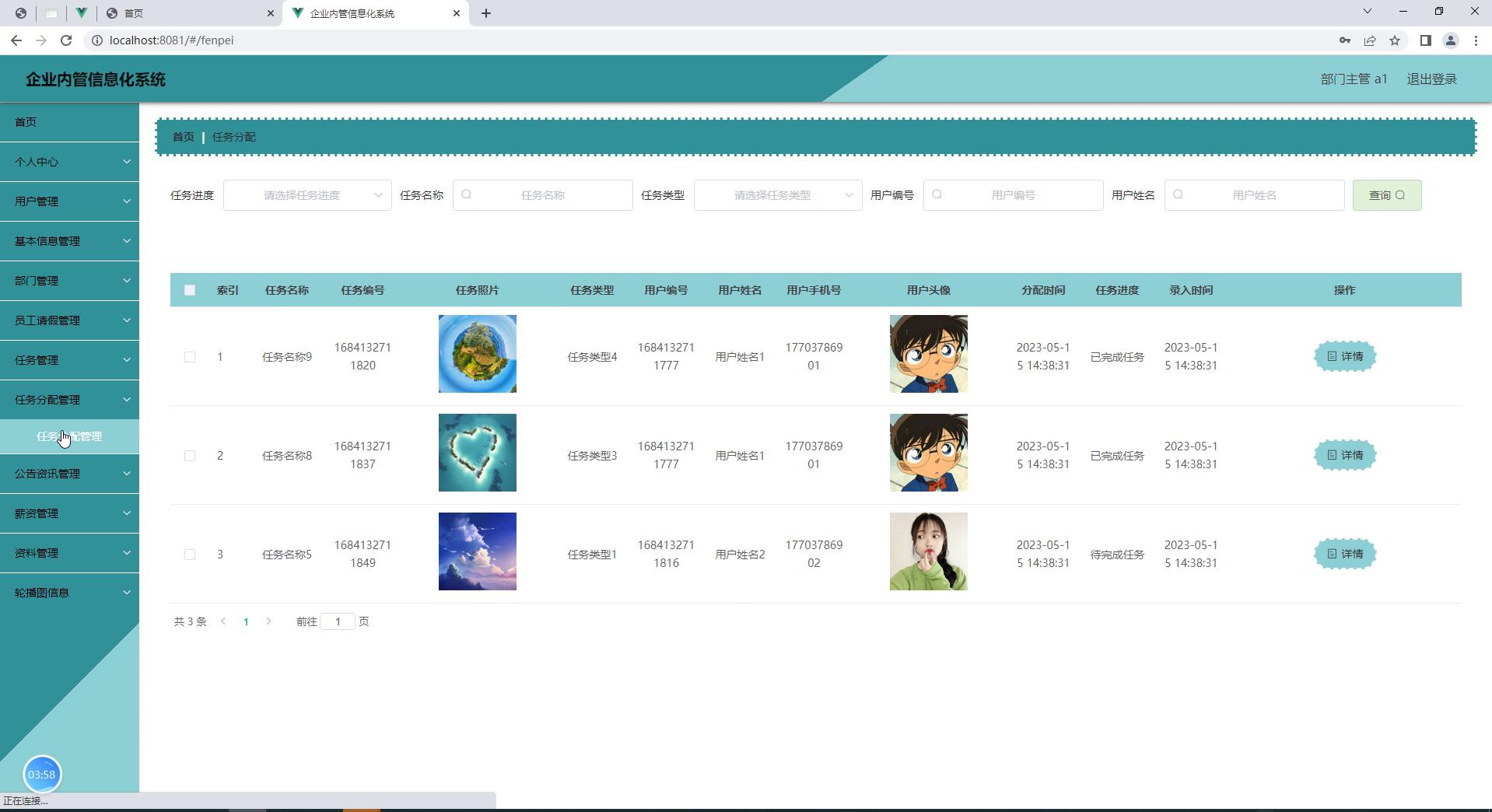Click the page jump number field
This screenshot has width=1492, height=812.
click(x=338, y=621)
